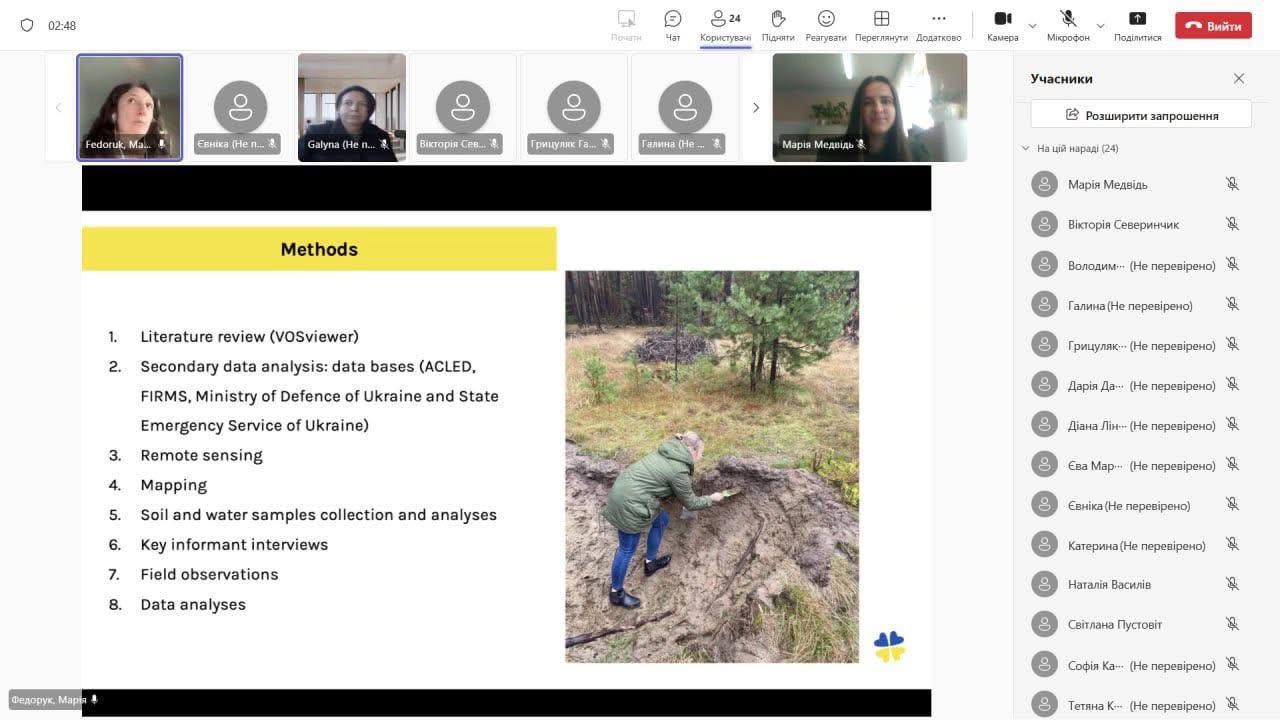The width and height of the screenshot is (1280, 720).
Task: Select Наталія Васильєв in participants list
Action: click(1109, 585)
